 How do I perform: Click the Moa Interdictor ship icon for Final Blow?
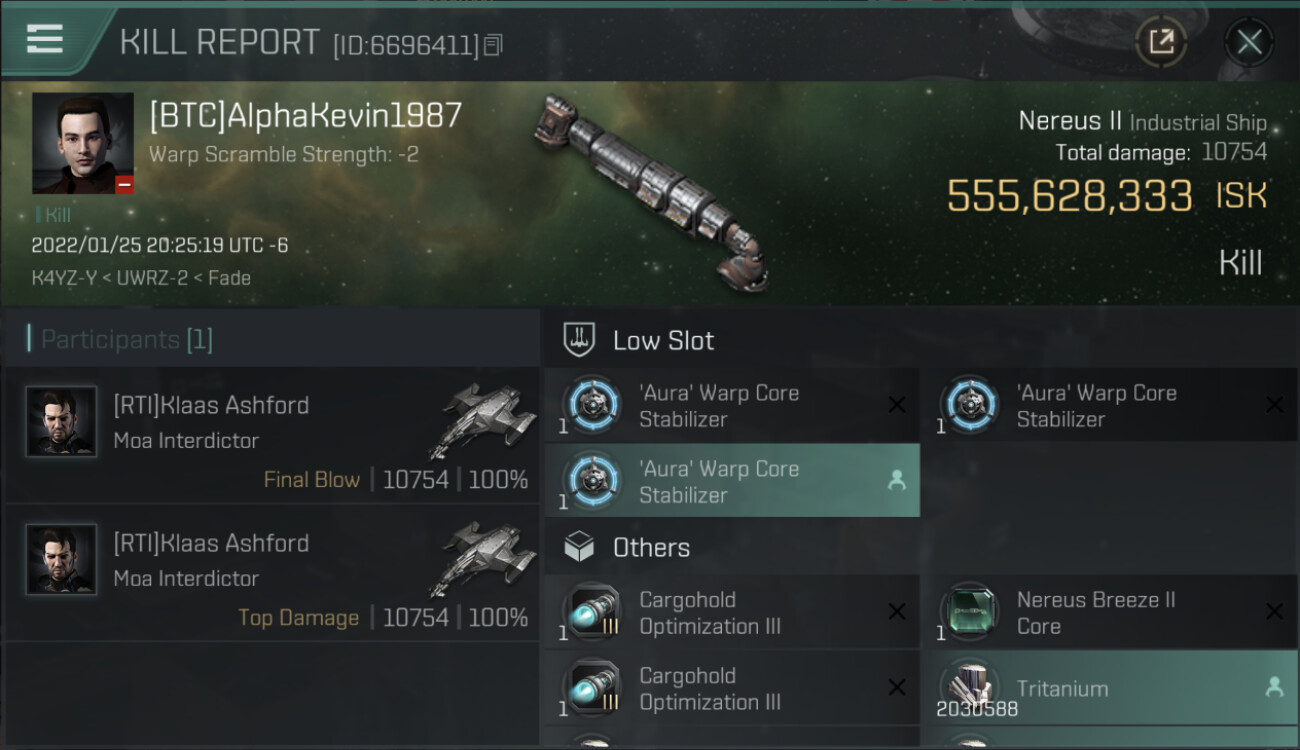point(482,419)
